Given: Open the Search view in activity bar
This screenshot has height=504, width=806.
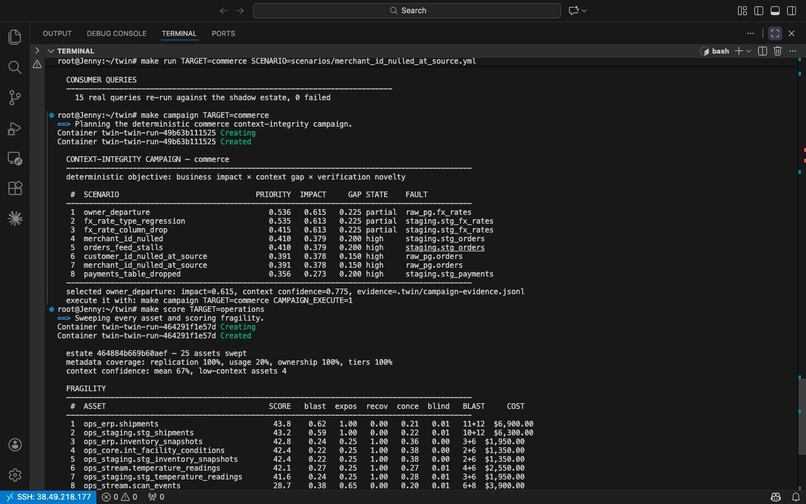Looking at the screenshot, I should click(x=14, y=67).
